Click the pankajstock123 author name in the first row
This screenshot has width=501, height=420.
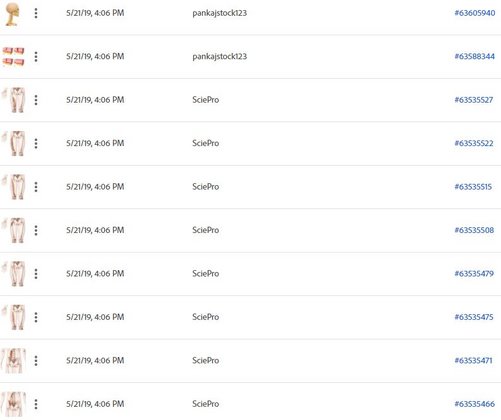click(219, 13)
